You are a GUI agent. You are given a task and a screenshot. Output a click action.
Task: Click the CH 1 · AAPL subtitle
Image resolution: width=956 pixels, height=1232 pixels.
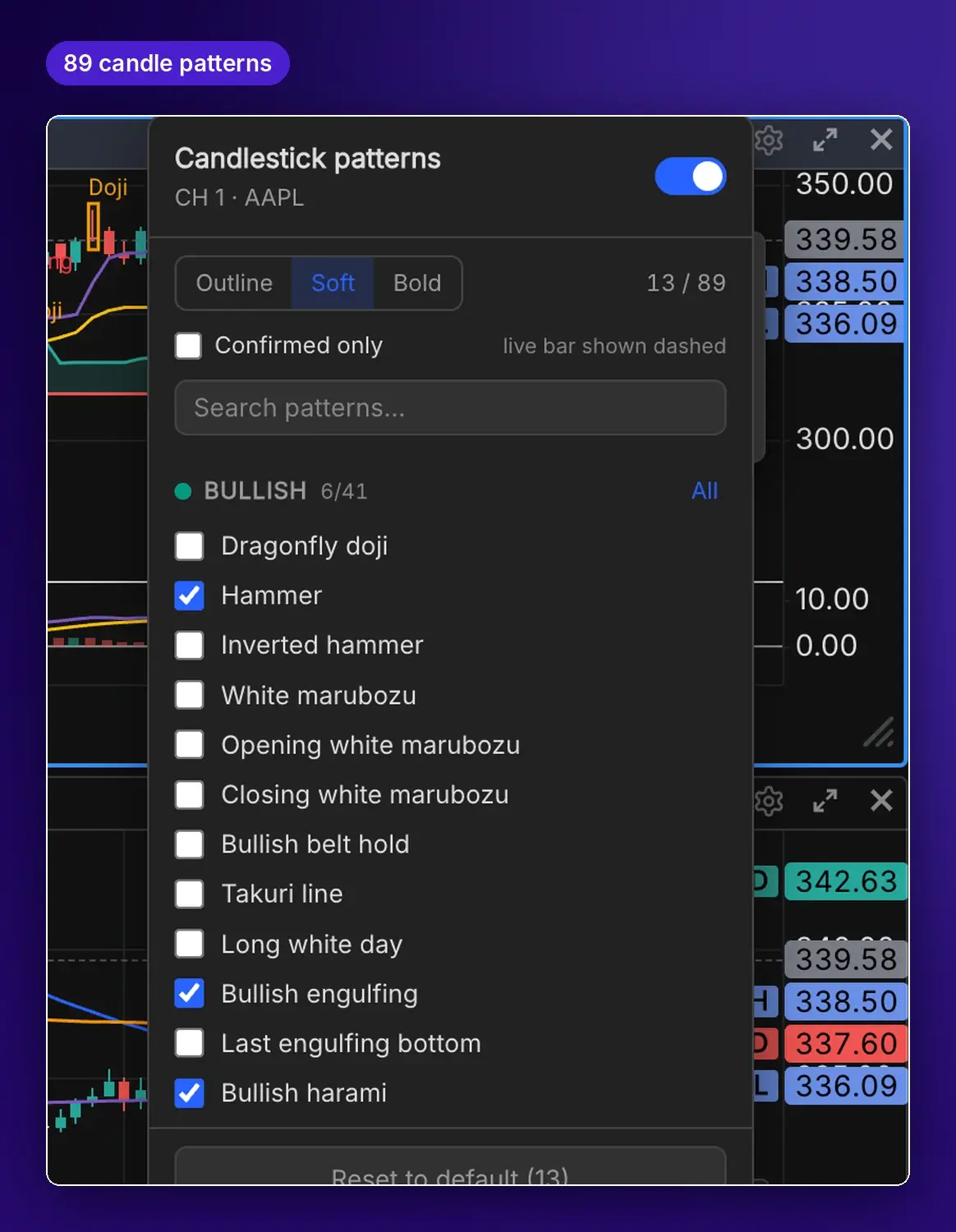click(x=239, y=198)
